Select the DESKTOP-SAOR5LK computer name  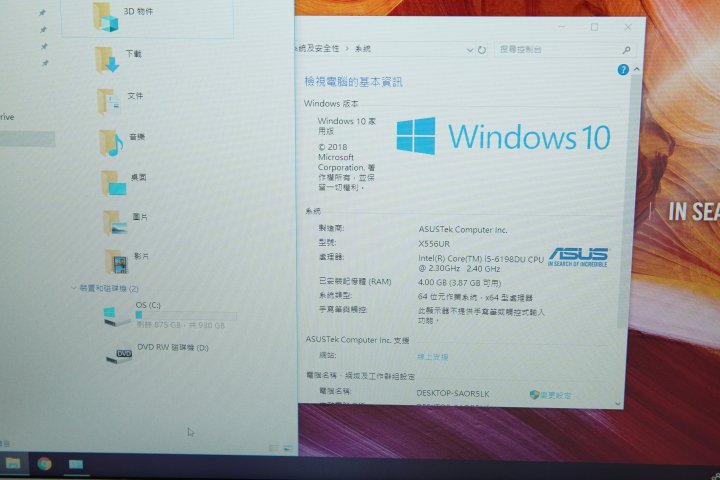point(453,394)
